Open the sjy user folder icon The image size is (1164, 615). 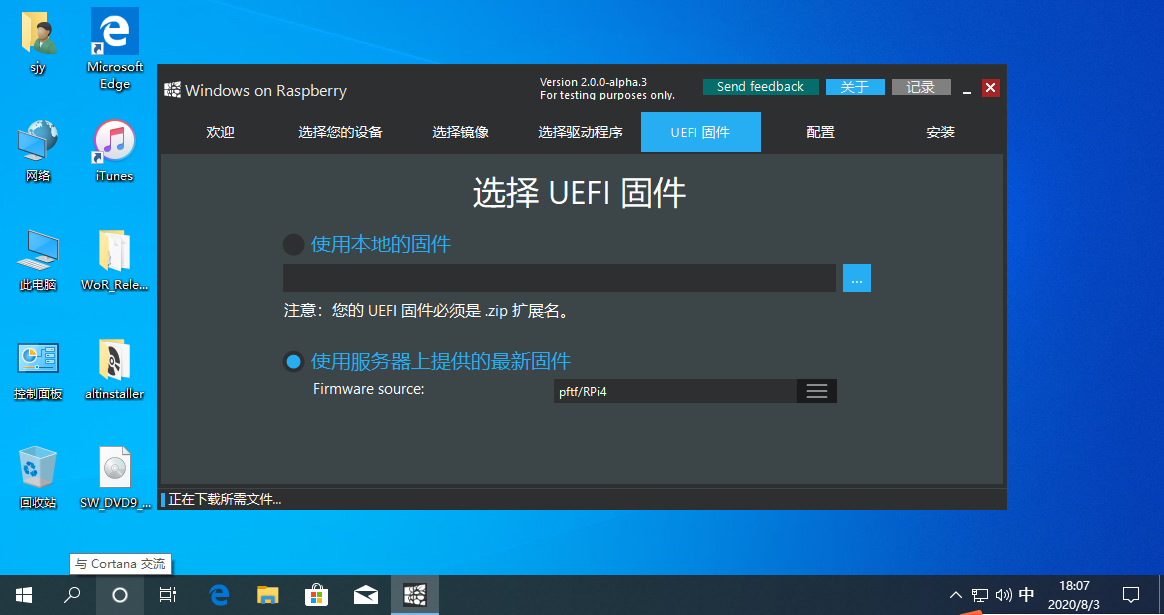coord(38,42)
